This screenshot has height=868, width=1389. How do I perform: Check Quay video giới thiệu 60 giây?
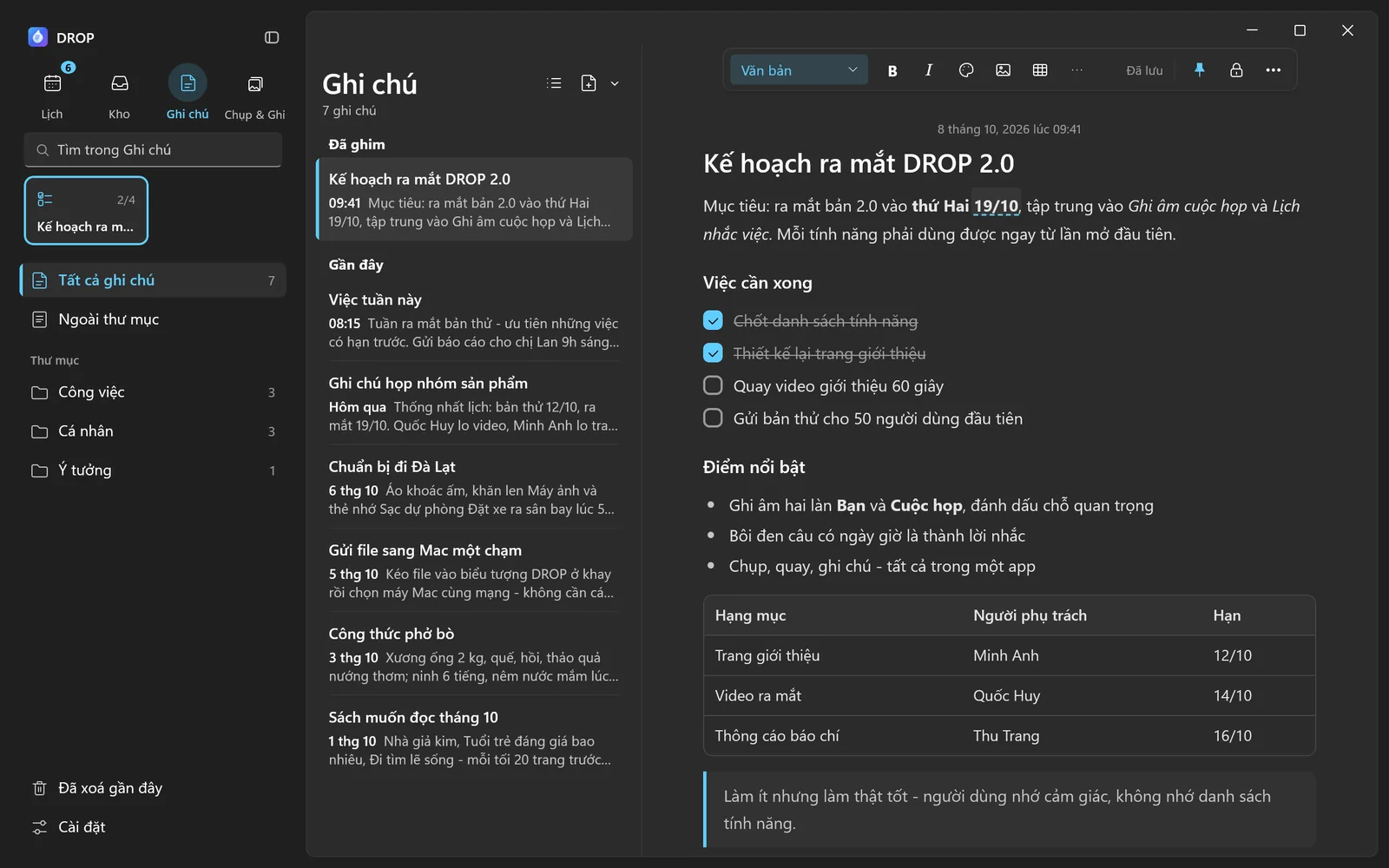click(713, 385)
